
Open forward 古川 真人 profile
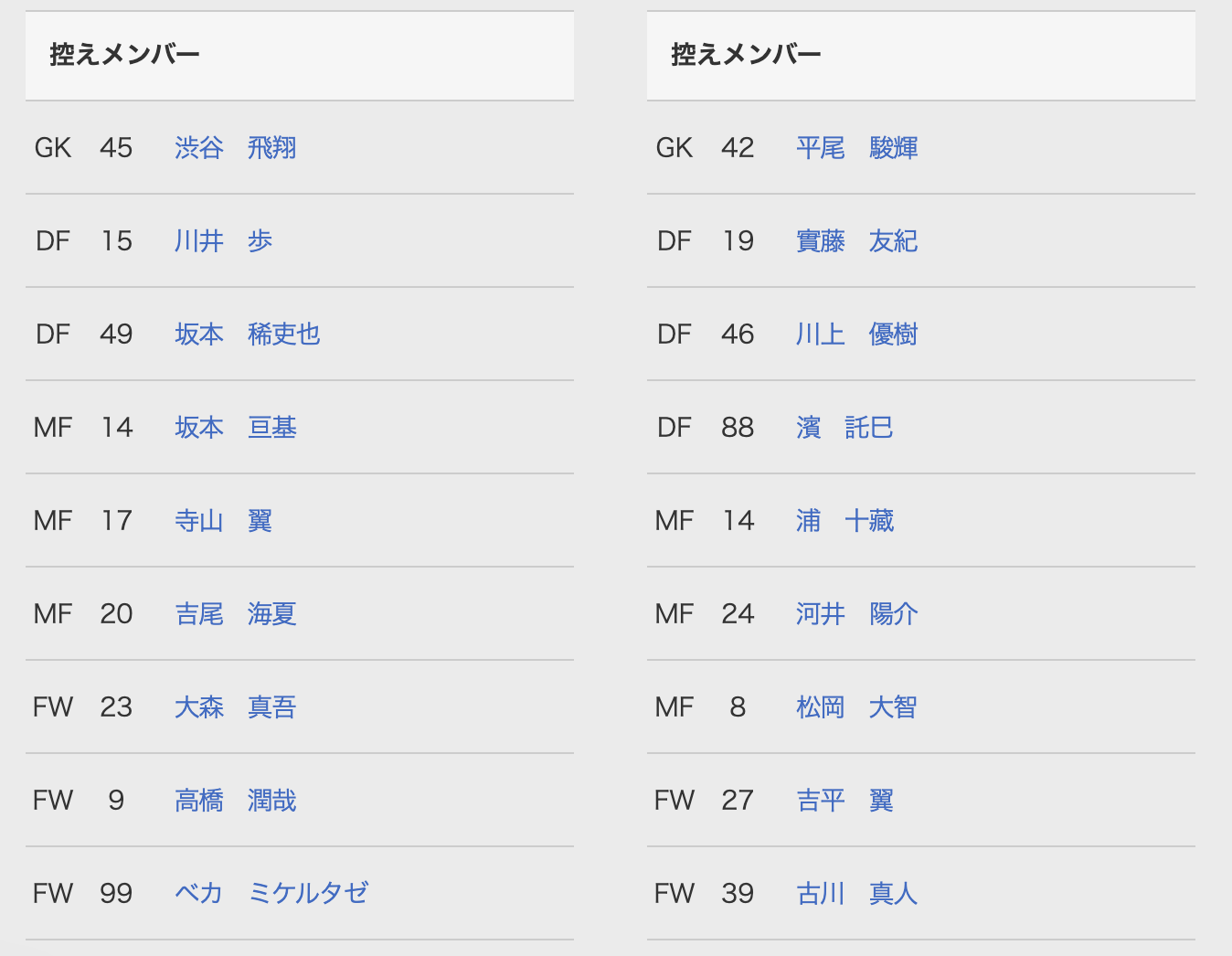coord(857,893)
